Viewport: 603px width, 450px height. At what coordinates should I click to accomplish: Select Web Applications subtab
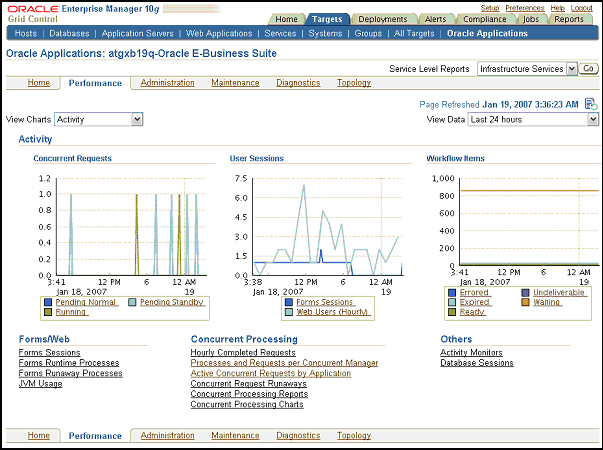219,33
